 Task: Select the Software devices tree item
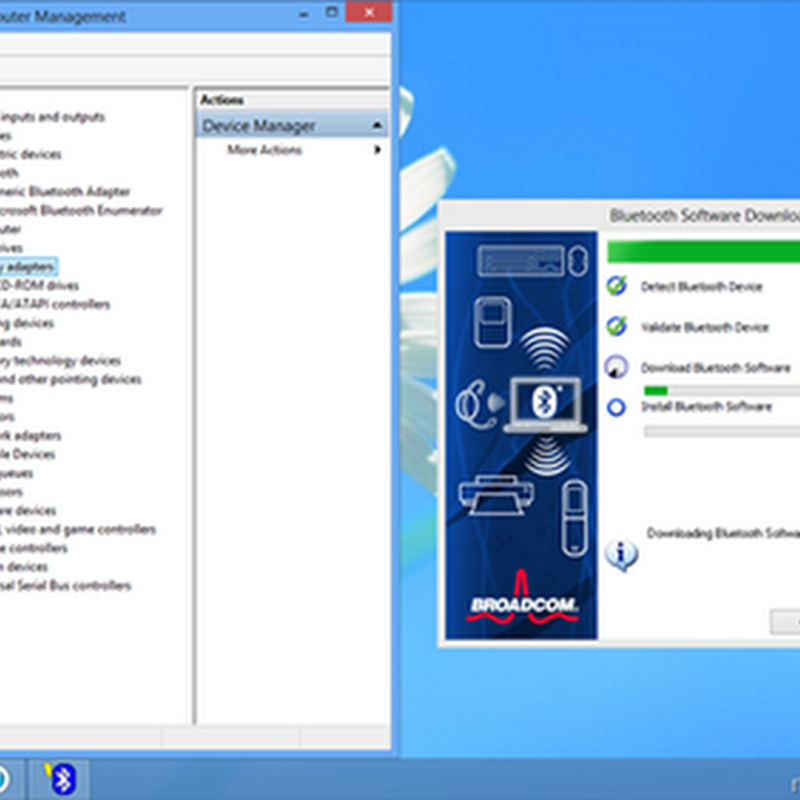point(28,510)
